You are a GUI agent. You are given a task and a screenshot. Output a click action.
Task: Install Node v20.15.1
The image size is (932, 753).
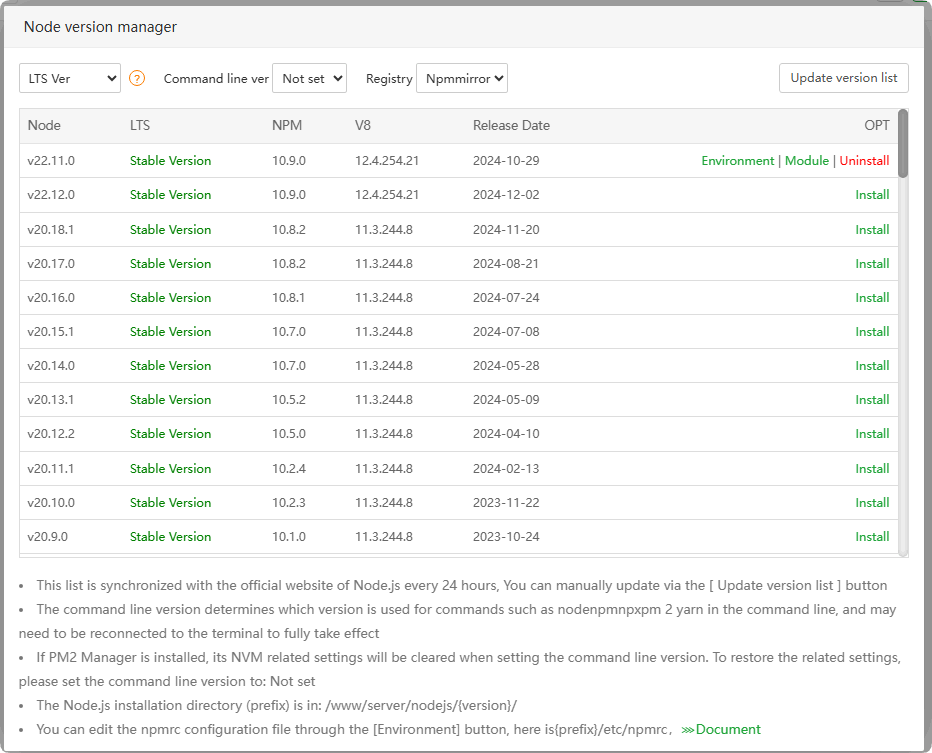click(x=872, y=332)
